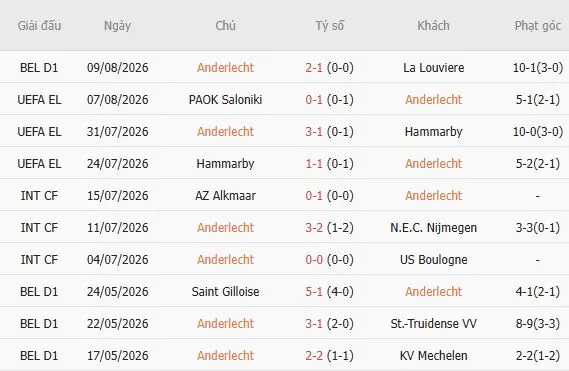Click the 3-2 score against N.E.C. Nijmegen
This screenshot has width=569, height=371.
click(314, 228)
